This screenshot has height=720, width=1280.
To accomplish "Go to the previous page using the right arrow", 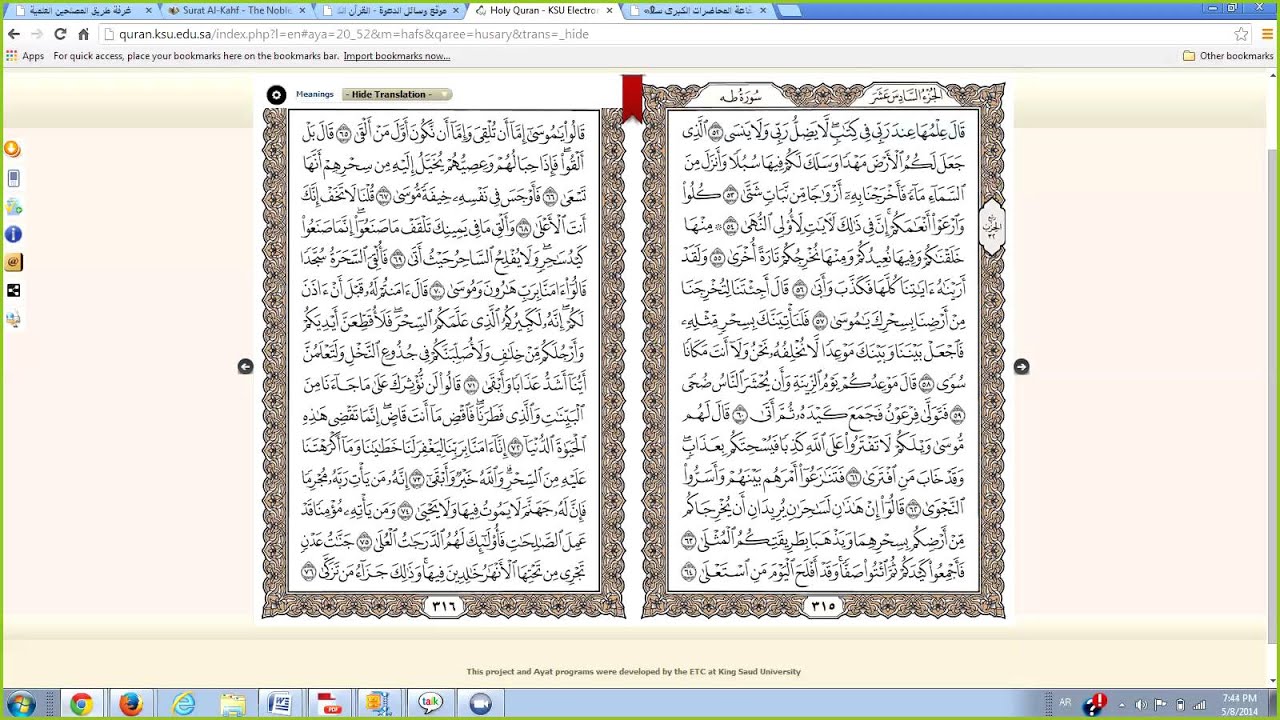I will pos(1021,367).
